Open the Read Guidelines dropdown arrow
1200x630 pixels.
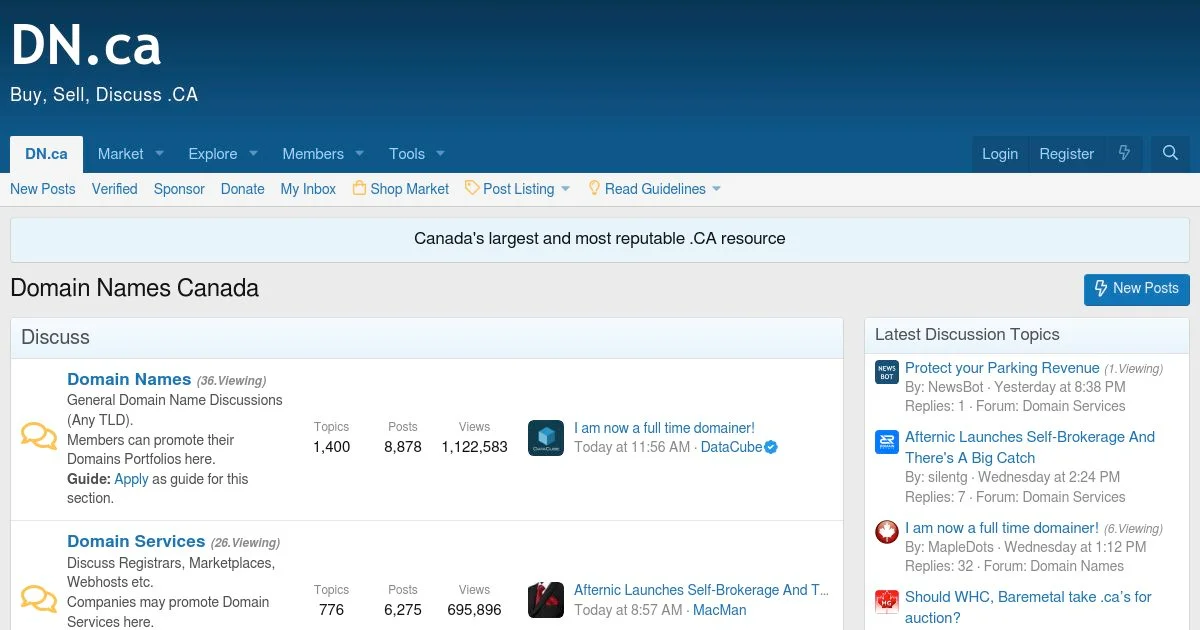[716, 188]
